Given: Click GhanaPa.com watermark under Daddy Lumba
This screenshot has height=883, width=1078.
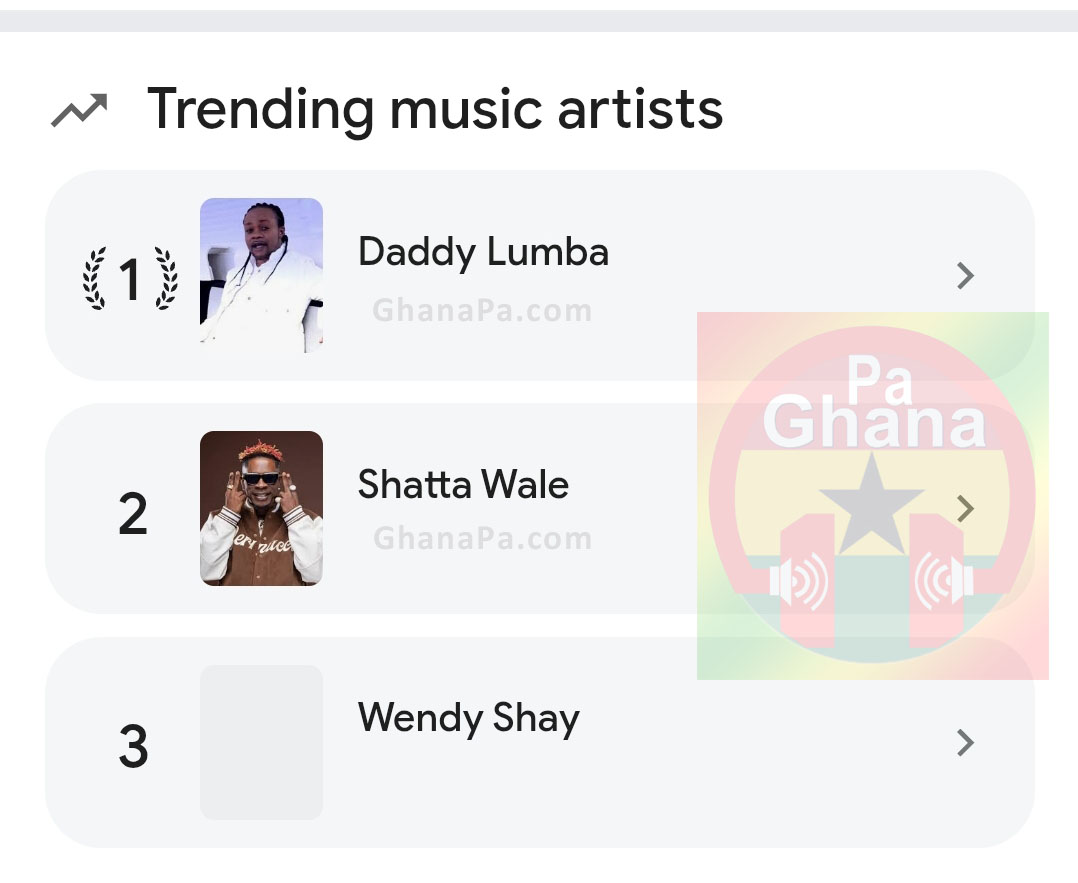Looking at the screenshot, I should pos(482,311).
